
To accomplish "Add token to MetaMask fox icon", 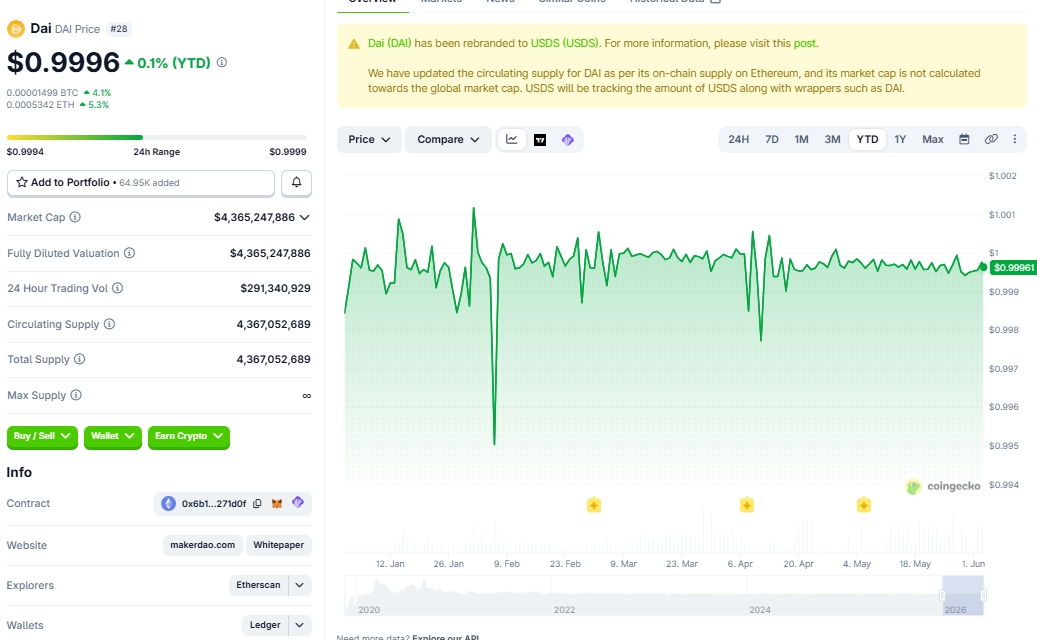I will 277,504.
